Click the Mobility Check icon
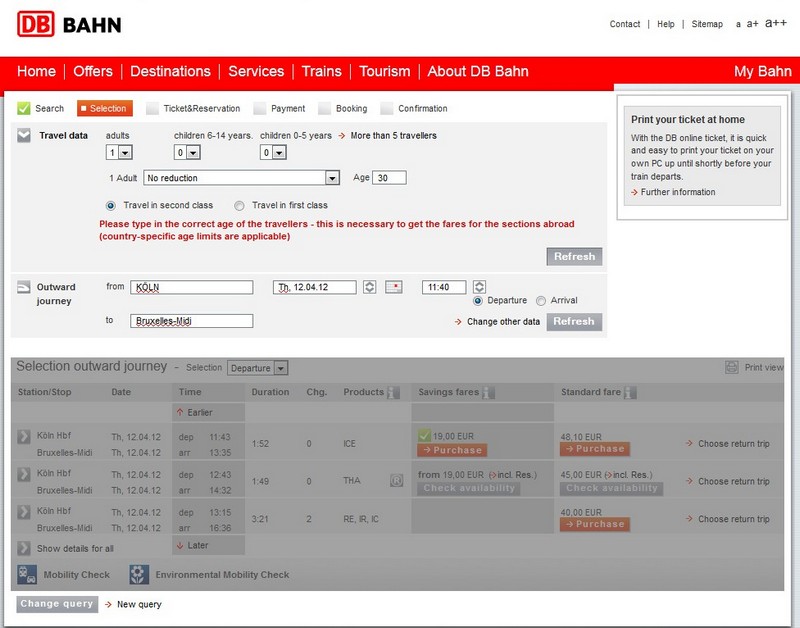Image resolution: width=800 pixels, height=628 pixels. (x=27, y=574)
